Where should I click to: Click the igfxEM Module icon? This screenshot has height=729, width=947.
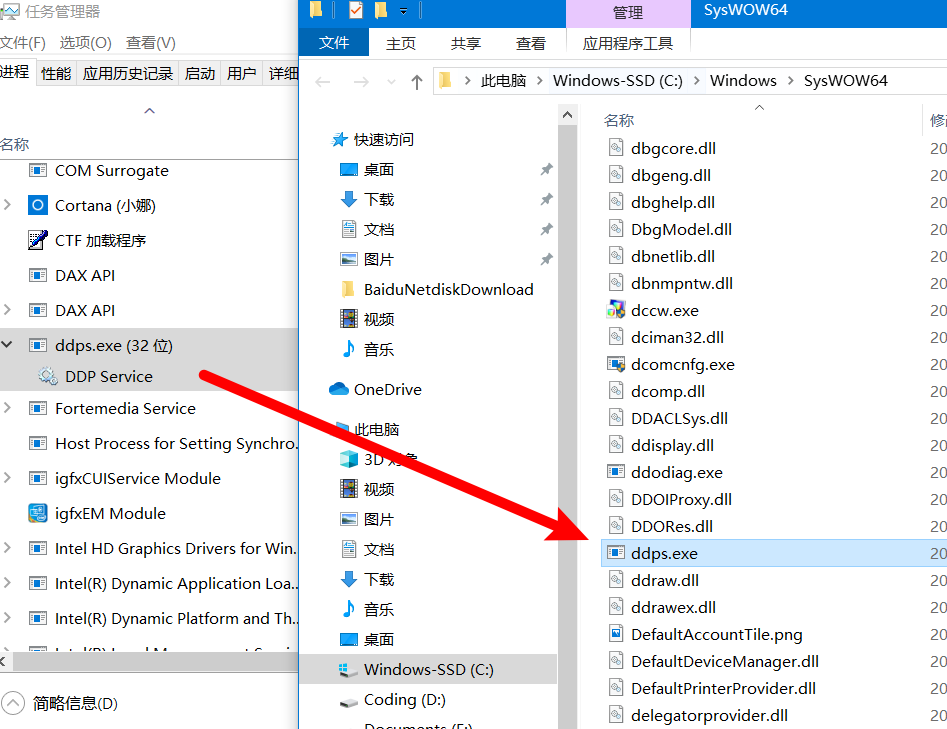tap(37, 513)
